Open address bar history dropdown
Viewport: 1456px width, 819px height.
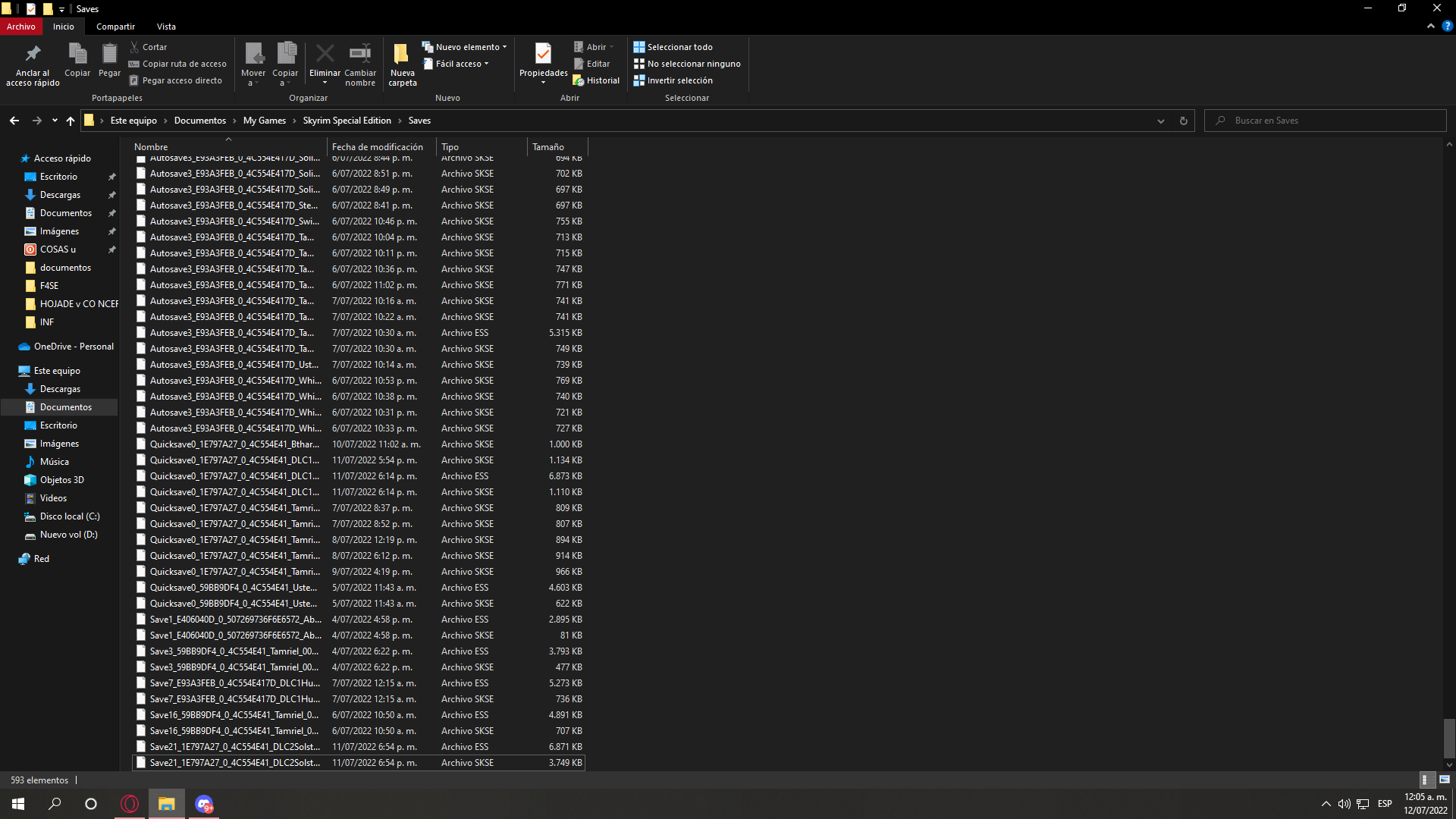(1160, 121)
